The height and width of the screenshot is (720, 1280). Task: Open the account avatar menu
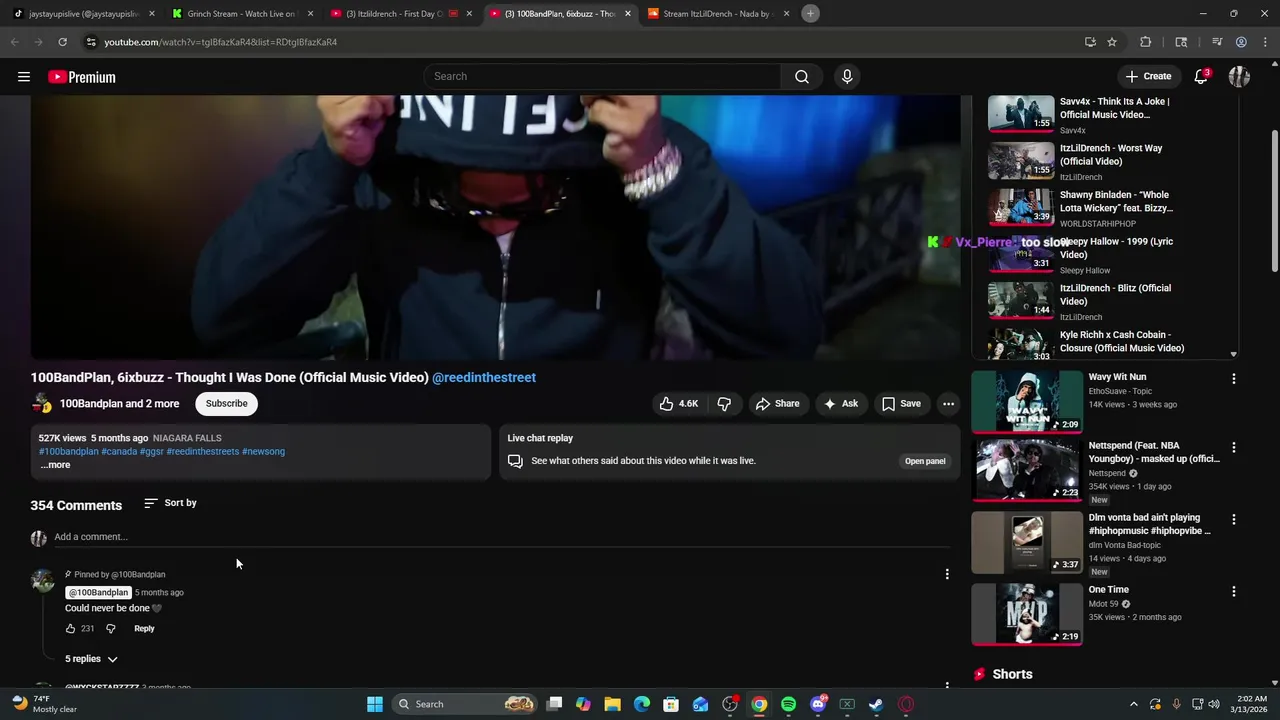[1239, 77]
